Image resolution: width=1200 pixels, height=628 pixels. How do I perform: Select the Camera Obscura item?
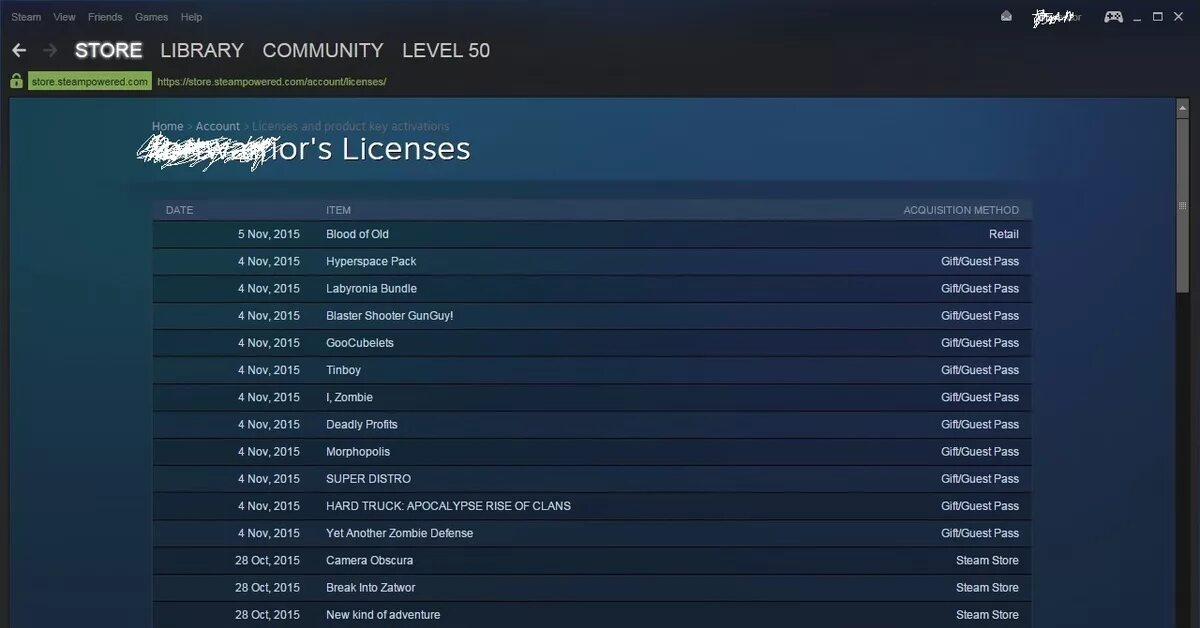tap(369, 560)
